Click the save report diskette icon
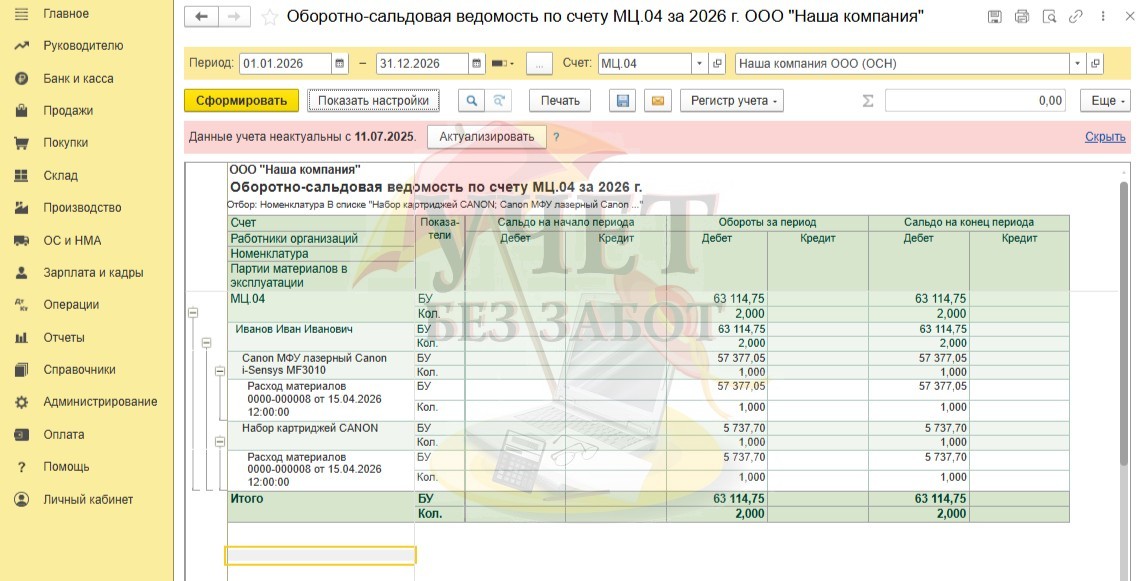This screenshot has width=1147, height=581. click(623, 100)
